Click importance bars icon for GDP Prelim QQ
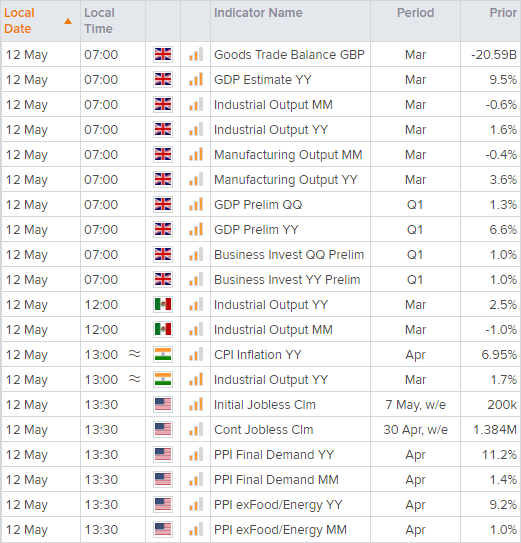 point(196,205)
